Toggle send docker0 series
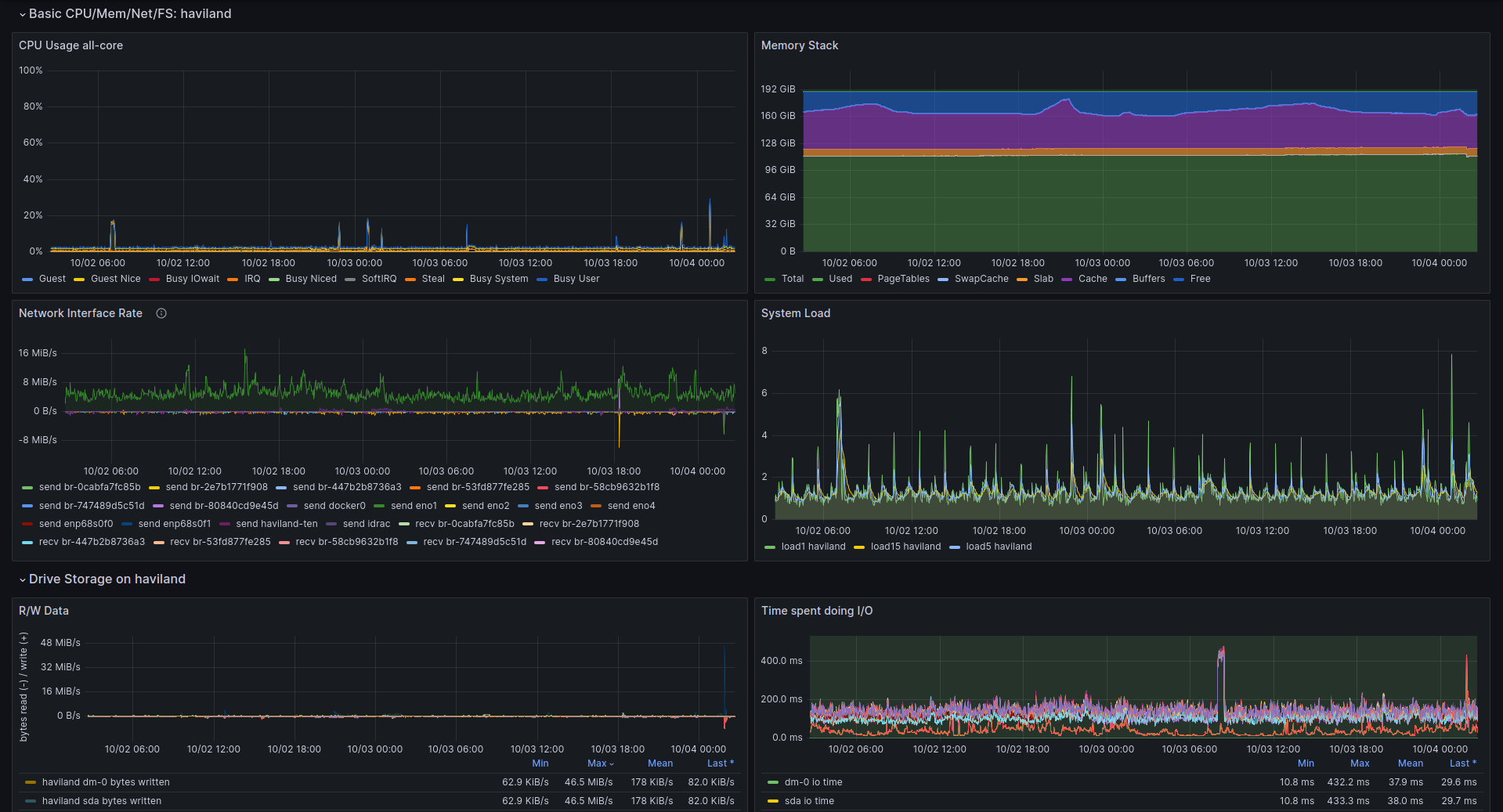The width and height of the screenshot is (1503, 812). coord(334,506)
